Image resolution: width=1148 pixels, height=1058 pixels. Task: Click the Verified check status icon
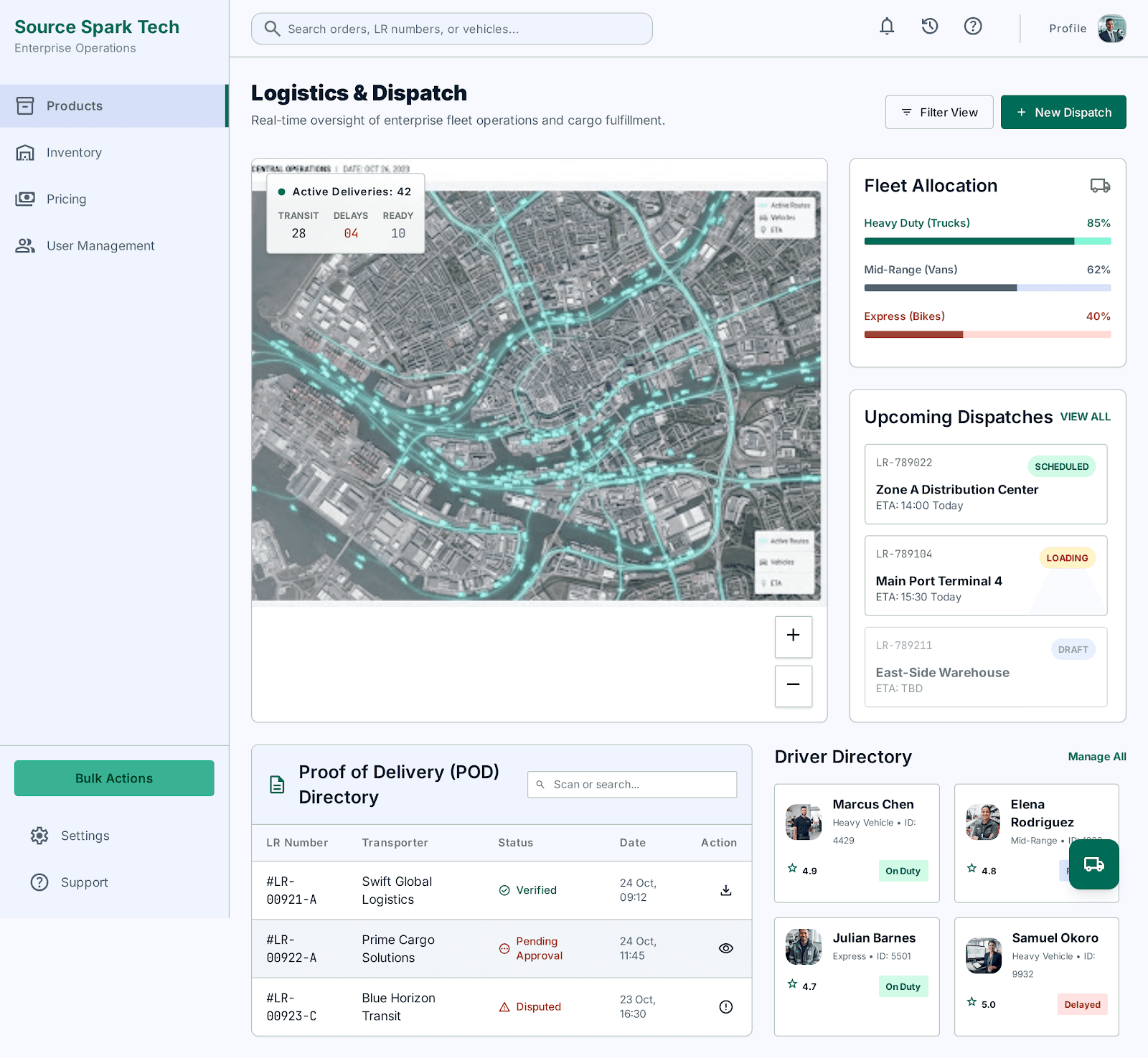(x=504, y=890)
